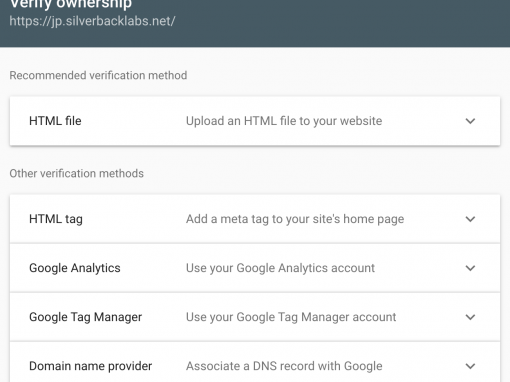The height and width of the screenshot is (382, 510).
Task: Expand the HTML tag chevron arrow
Action: tap(470, 219)
